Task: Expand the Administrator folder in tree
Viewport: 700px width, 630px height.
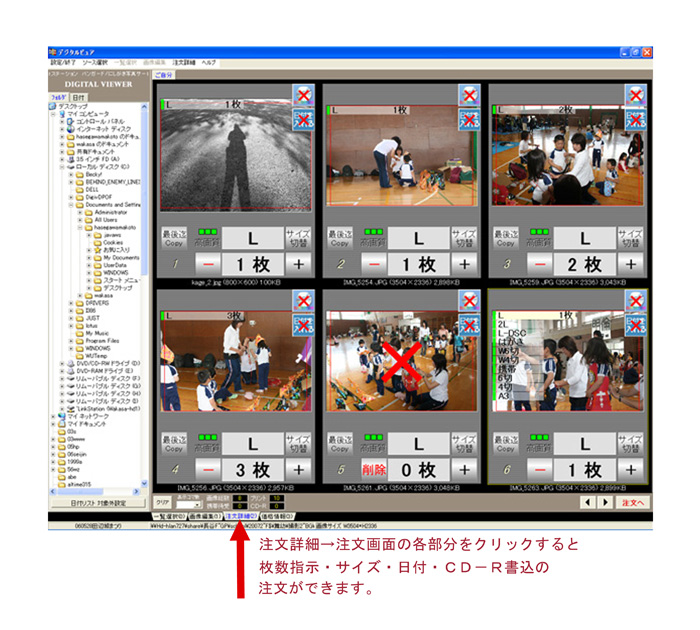Action: coord(78,213)
